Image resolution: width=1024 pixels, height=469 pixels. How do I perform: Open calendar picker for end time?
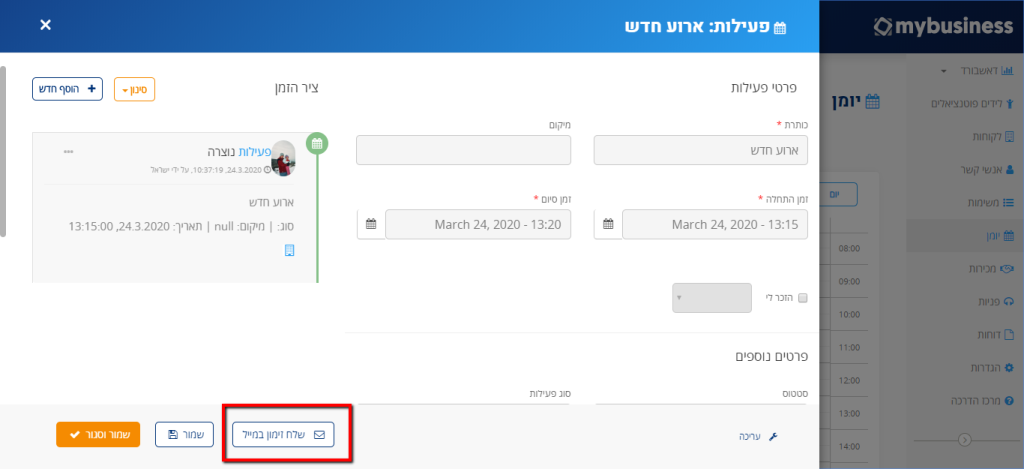coord(371,225)
